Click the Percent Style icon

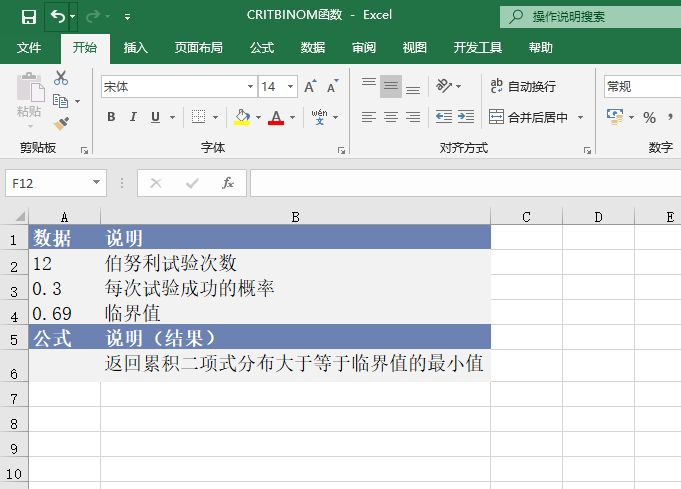(x=650, y=117)
